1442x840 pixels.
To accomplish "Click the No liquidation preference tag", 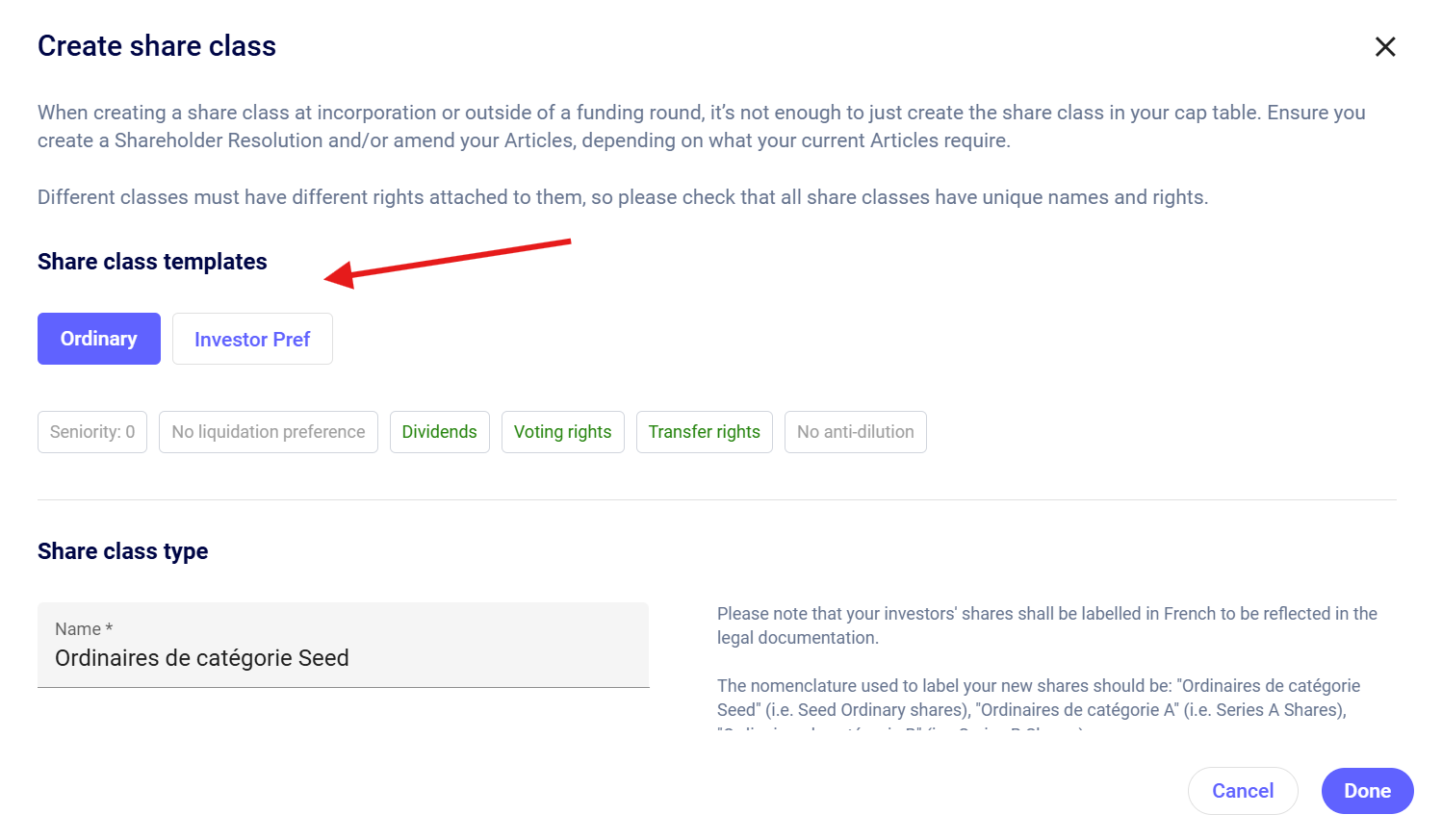I will coord(269,432).
